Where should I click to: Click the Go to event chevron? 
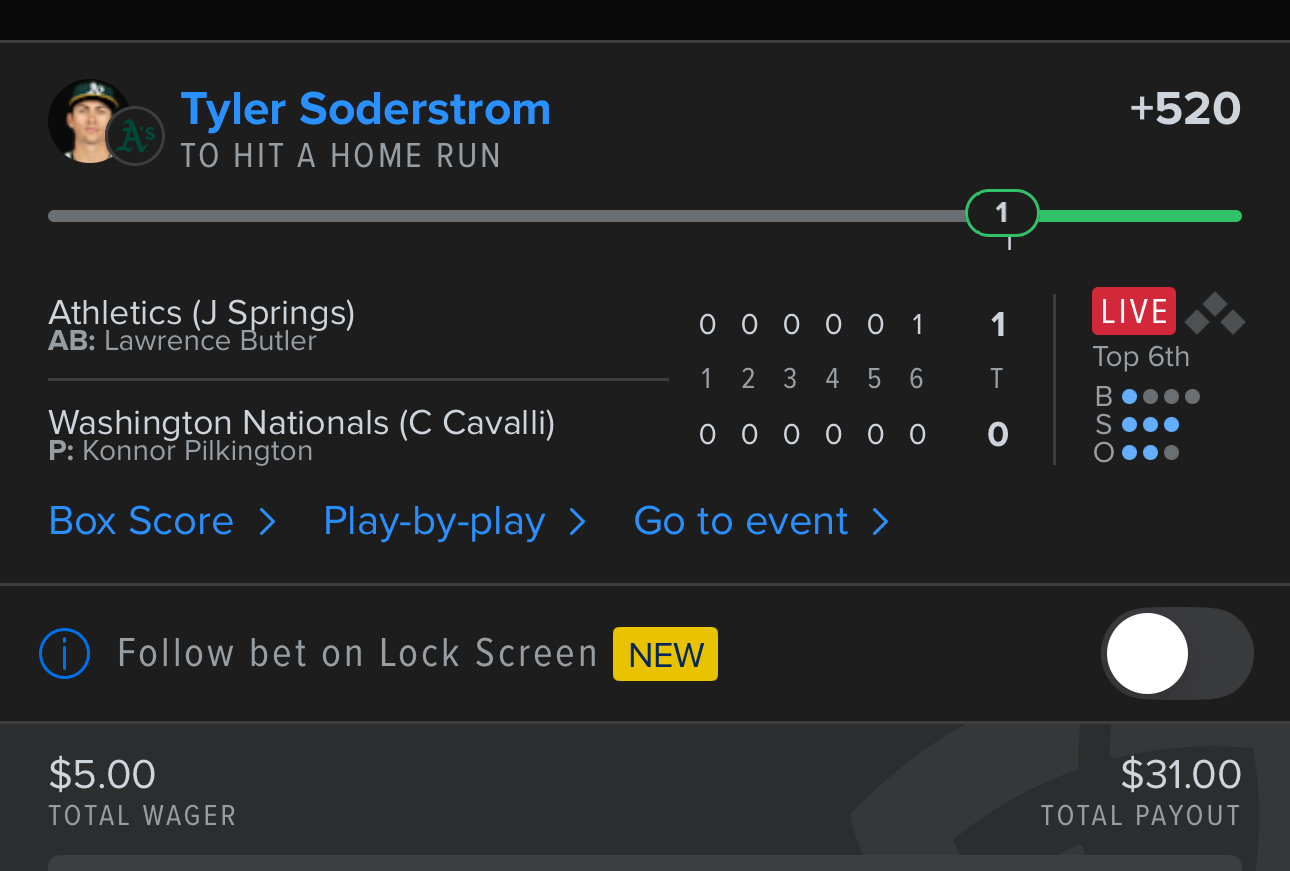tap(880, 522)
